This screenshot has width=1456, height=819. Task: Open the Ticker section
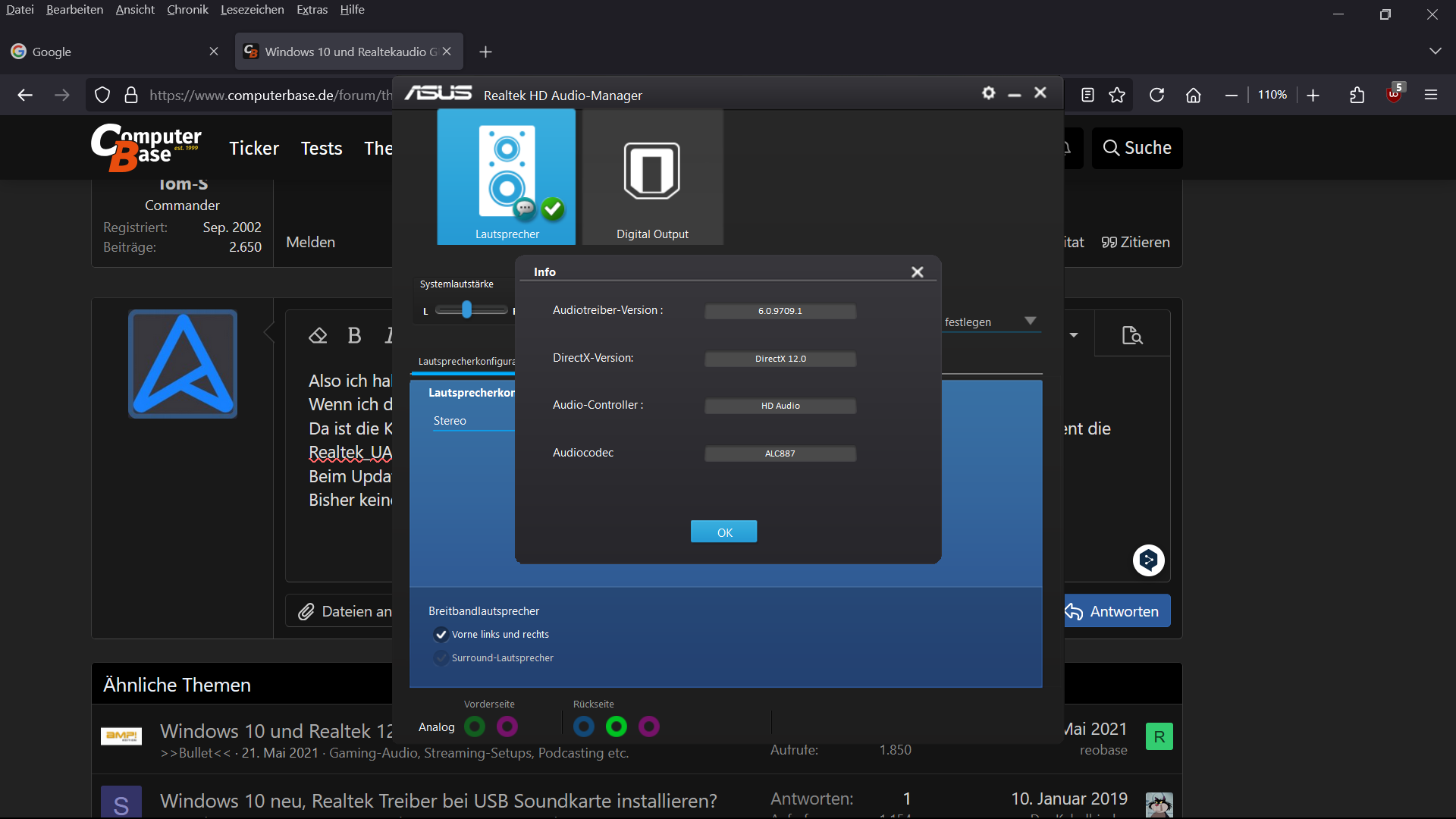(x=254, y=148)
